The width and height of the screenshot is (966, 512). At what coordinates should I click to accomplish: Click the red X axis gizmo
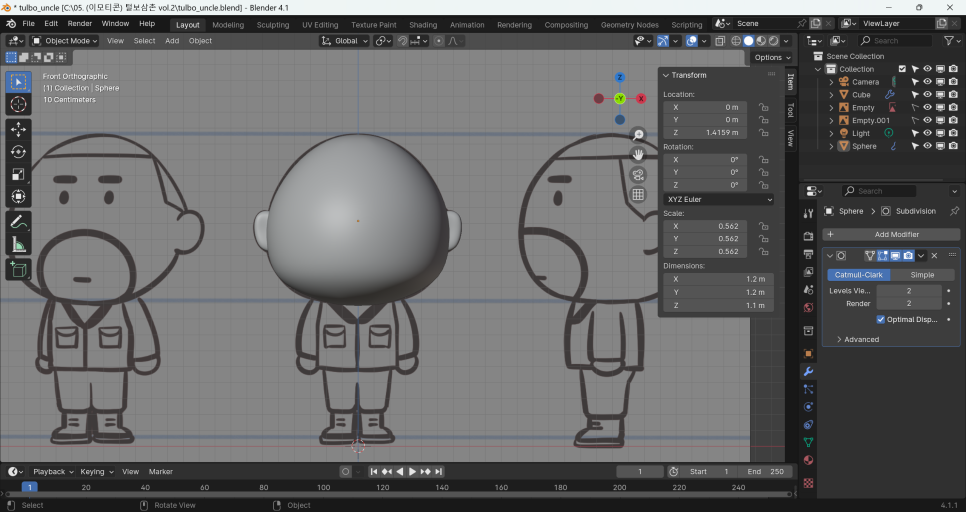(641, 99)
